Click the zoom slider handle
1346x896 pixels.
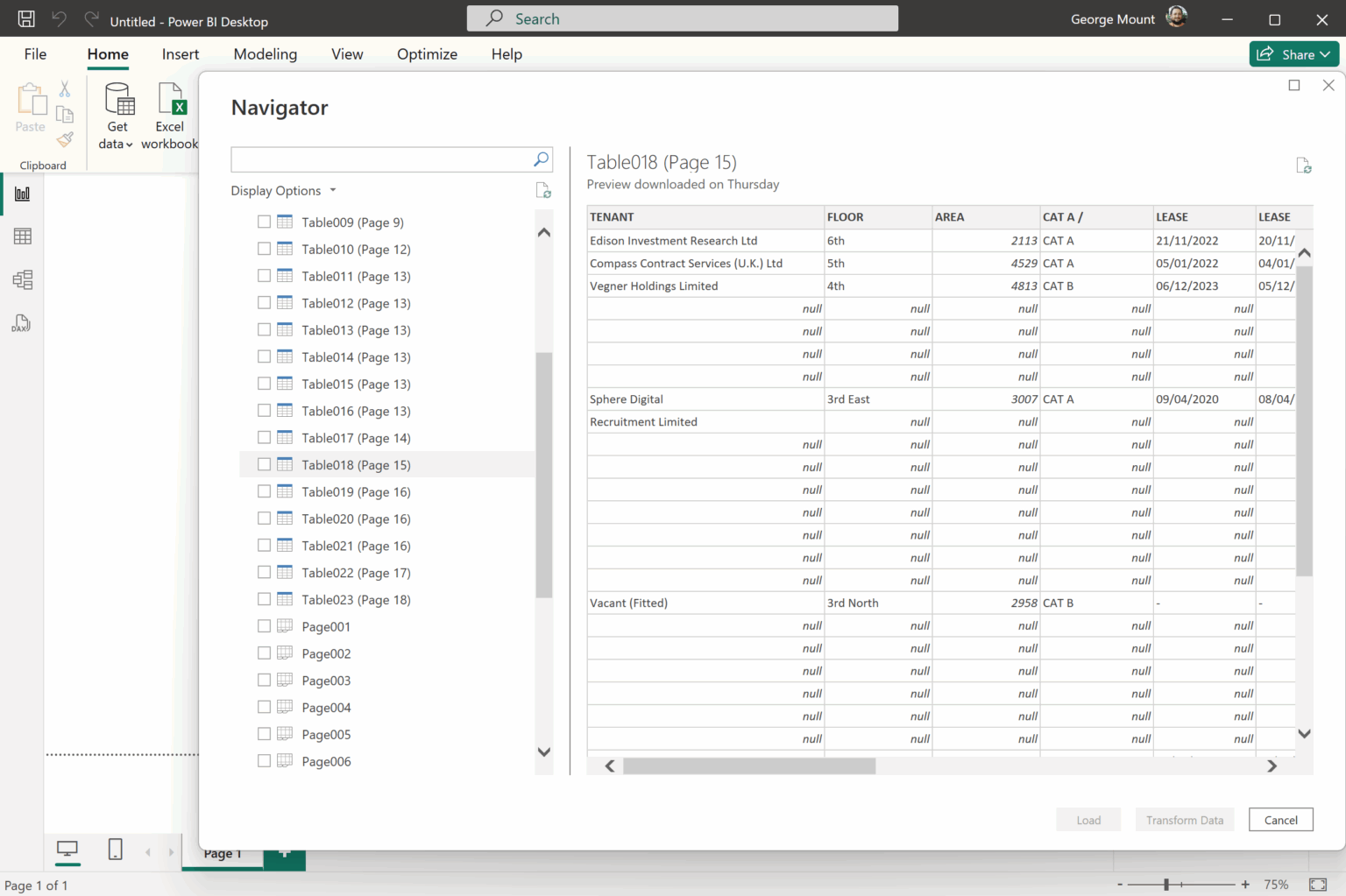(x=1166, y=885)
